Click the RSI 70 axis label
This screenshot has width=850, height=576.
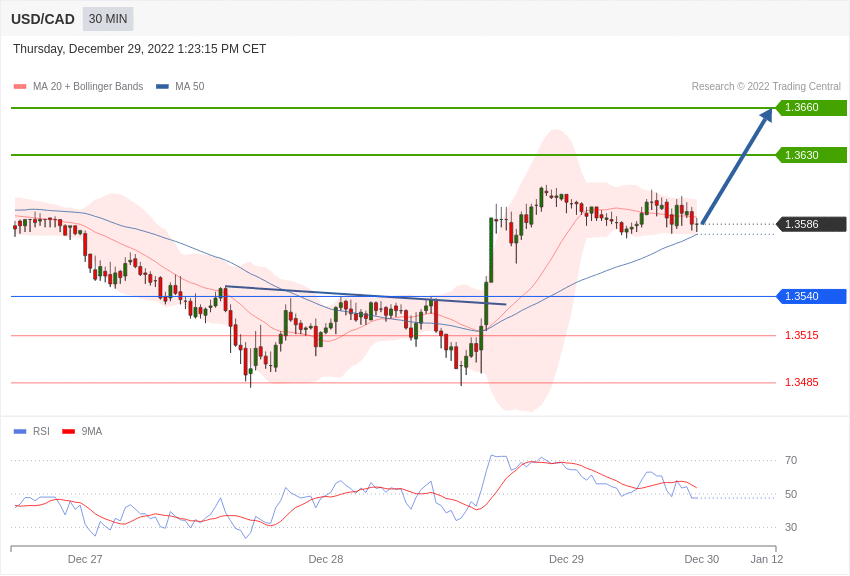point(791,460)
